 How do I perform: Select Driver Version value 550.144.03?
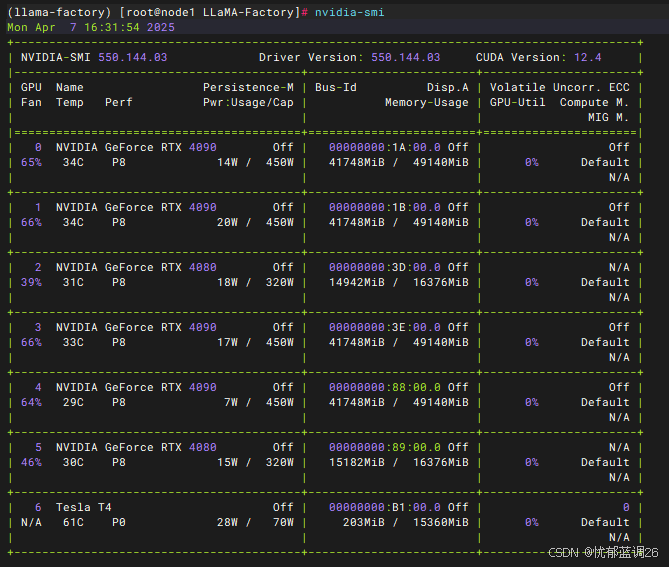point(405,57)
